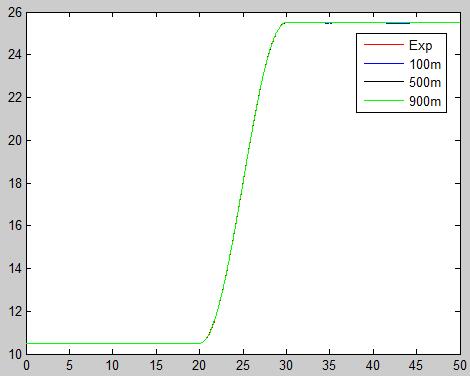Click the Exp legend label
470x376 pixels.
[x=420, y=45]
